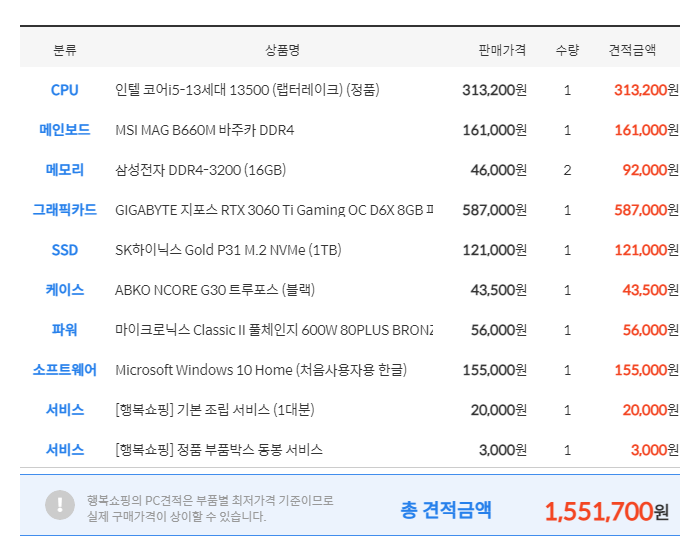Click the 분류 column header
This screenshot has width=700, height=556.
pyautogui.click(x=65, y=50)
